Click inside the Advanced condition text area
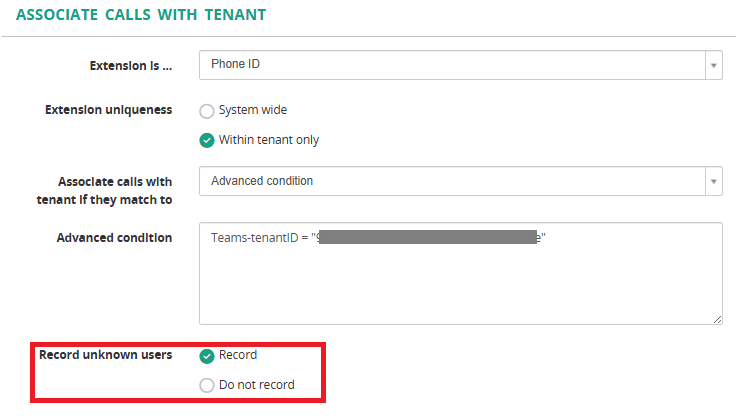 pos(460,285)
